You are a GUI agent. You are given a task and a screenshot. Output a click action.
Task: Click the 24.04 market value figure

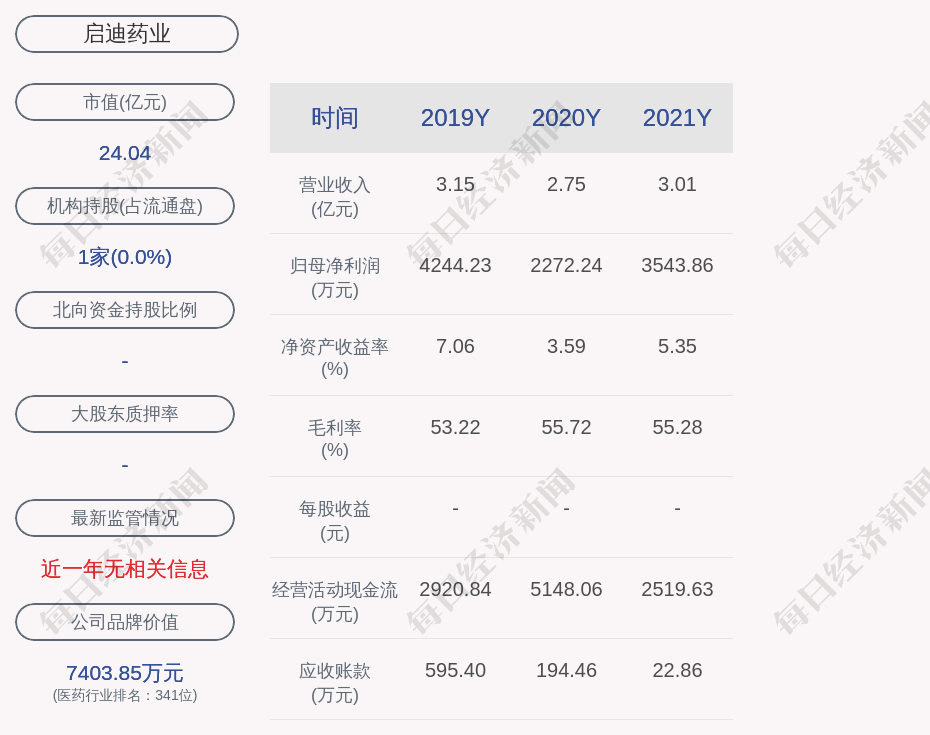[x=125, y=153]
